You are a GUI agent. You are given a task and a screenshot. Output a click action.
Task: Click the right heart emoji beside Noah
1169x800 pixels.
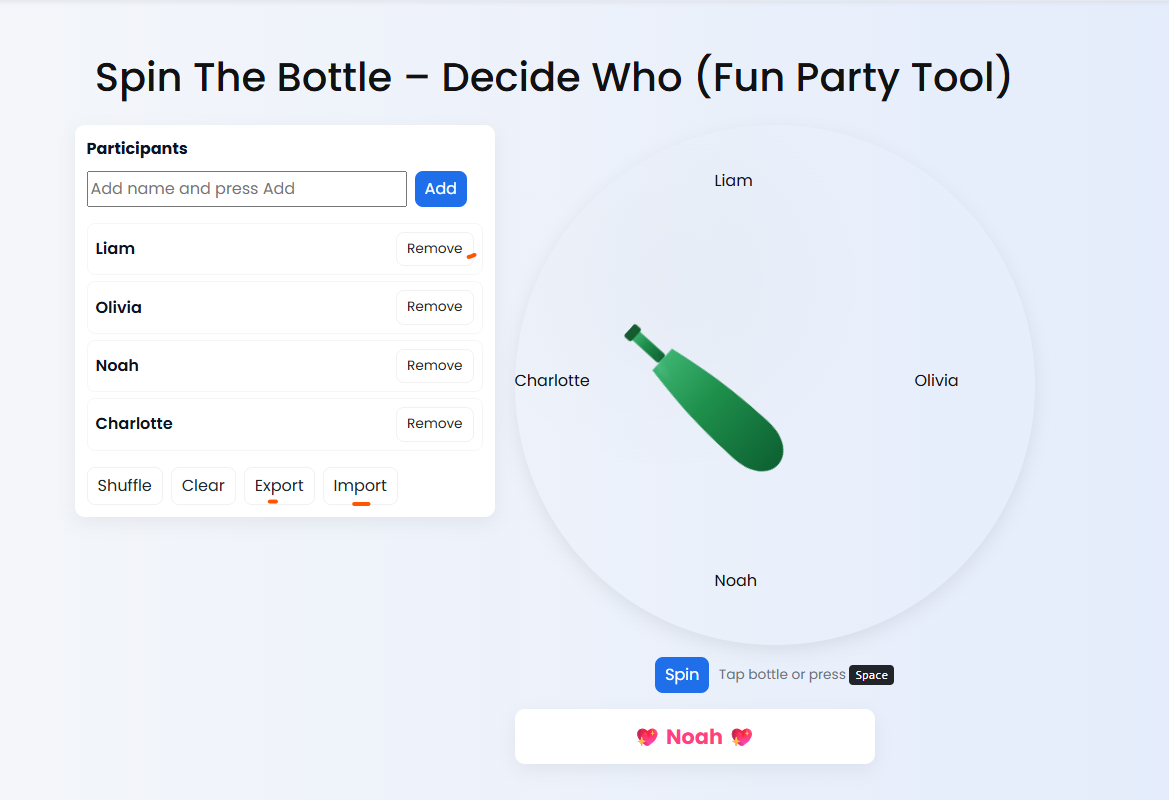[x=741, y=737]
